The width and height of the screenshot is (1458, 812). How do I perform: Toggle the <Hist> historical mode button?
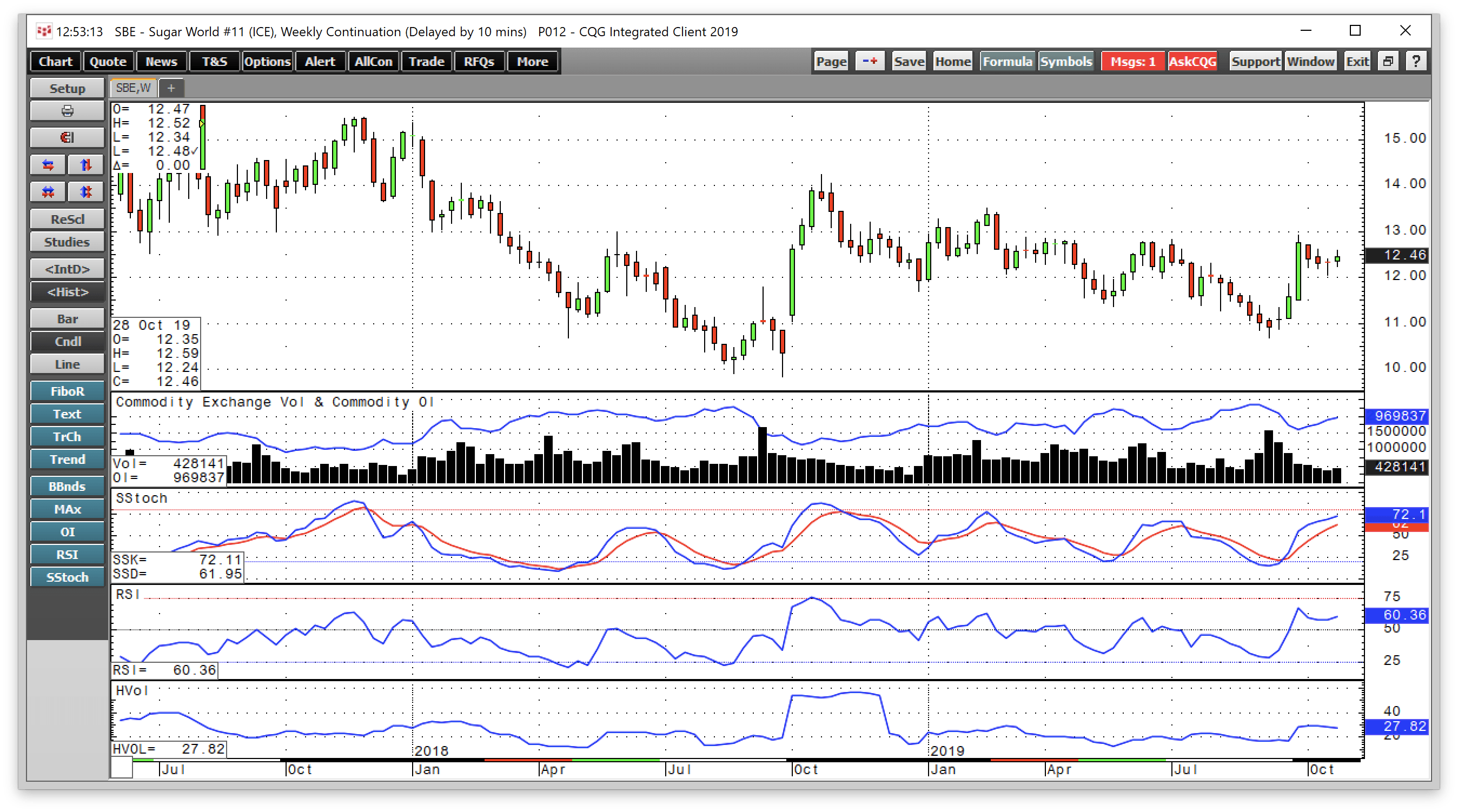(x=68, y=292)
